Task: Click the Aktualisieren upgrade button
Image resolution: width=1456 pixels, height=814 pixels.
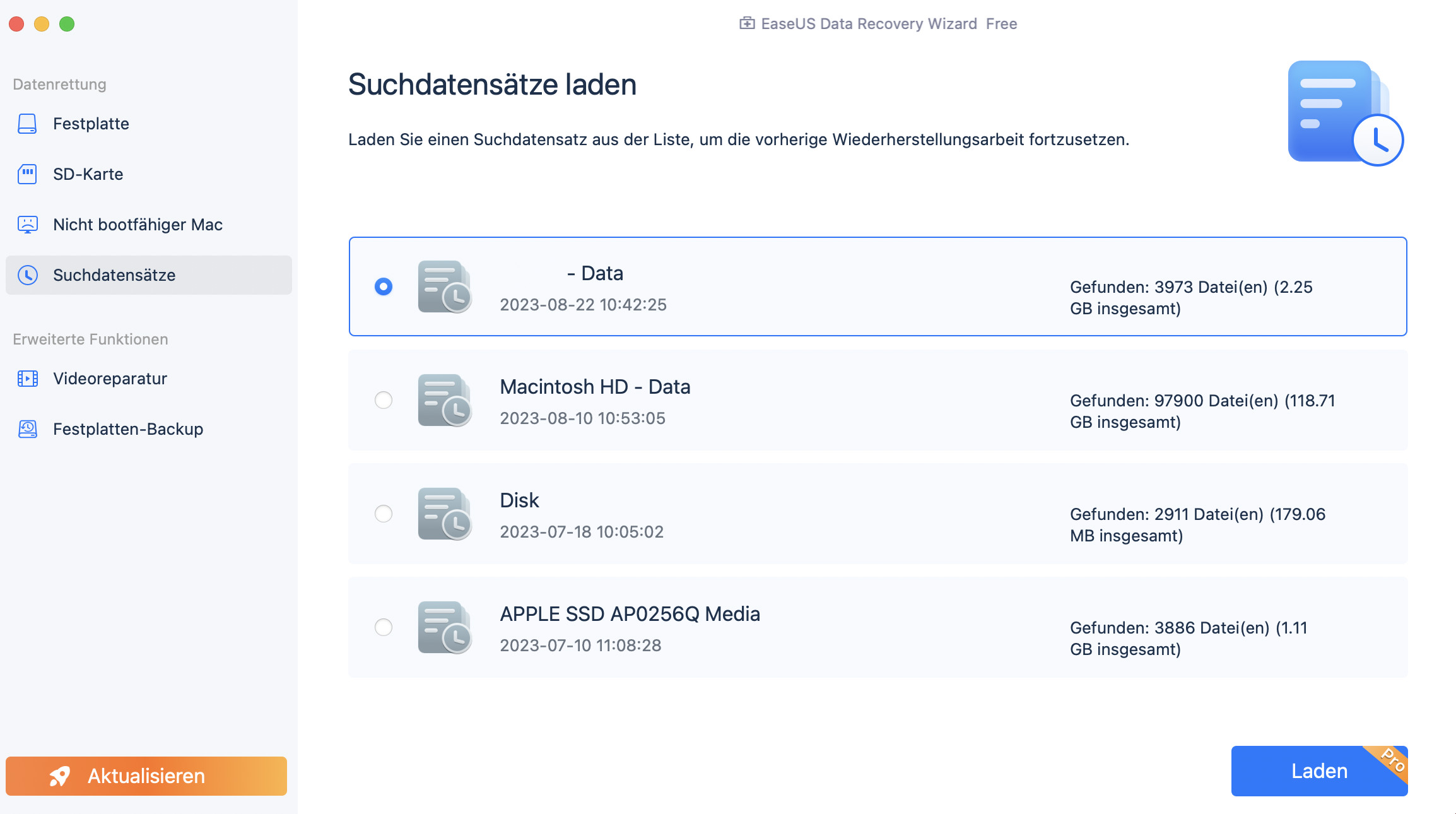Action: pyautogui.click(x=146, y=776)
